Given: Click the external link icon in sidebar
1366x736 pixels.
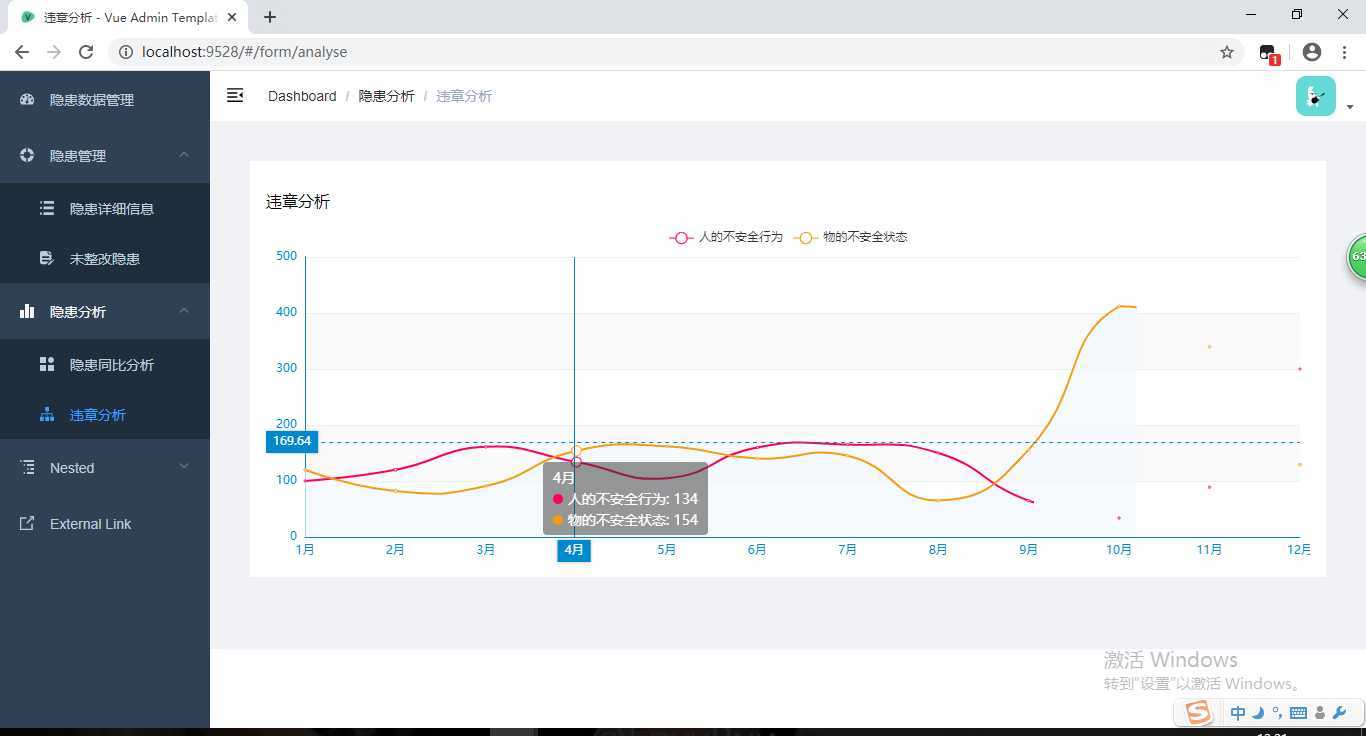Looking at the screenshot, I should pos(27,523).
